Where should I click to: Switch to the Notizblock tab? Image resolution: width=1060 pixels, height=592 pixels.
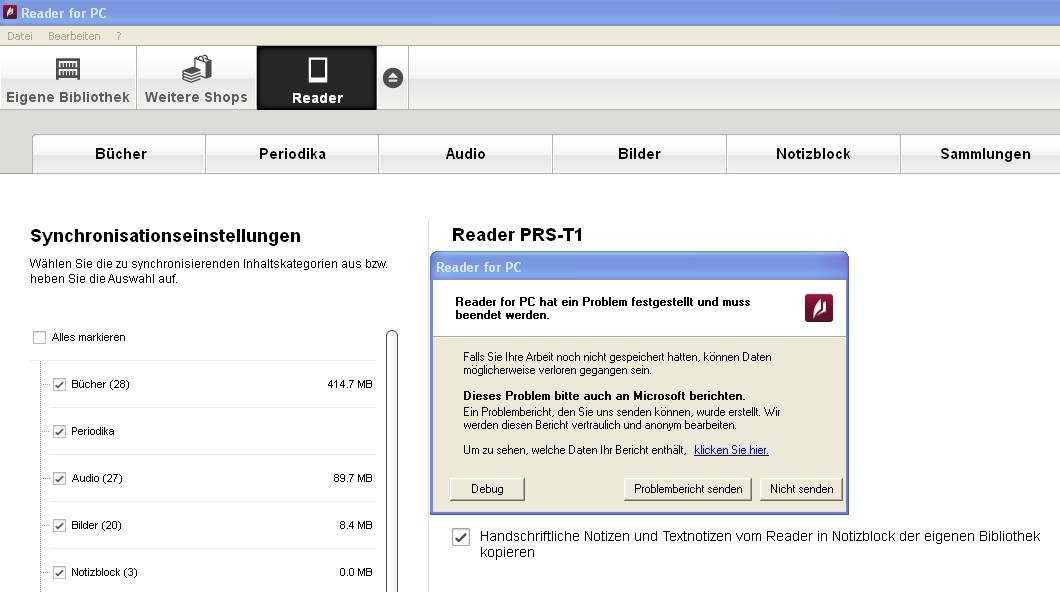tap(813, 154)
